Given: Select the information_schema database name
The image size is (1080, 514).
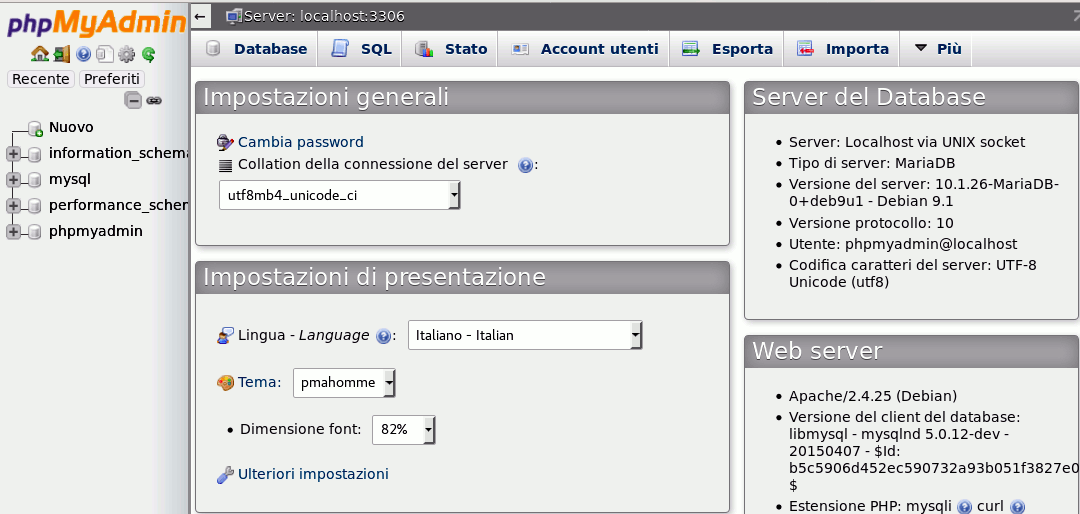Looking at the screenshot, I should 118,153.
